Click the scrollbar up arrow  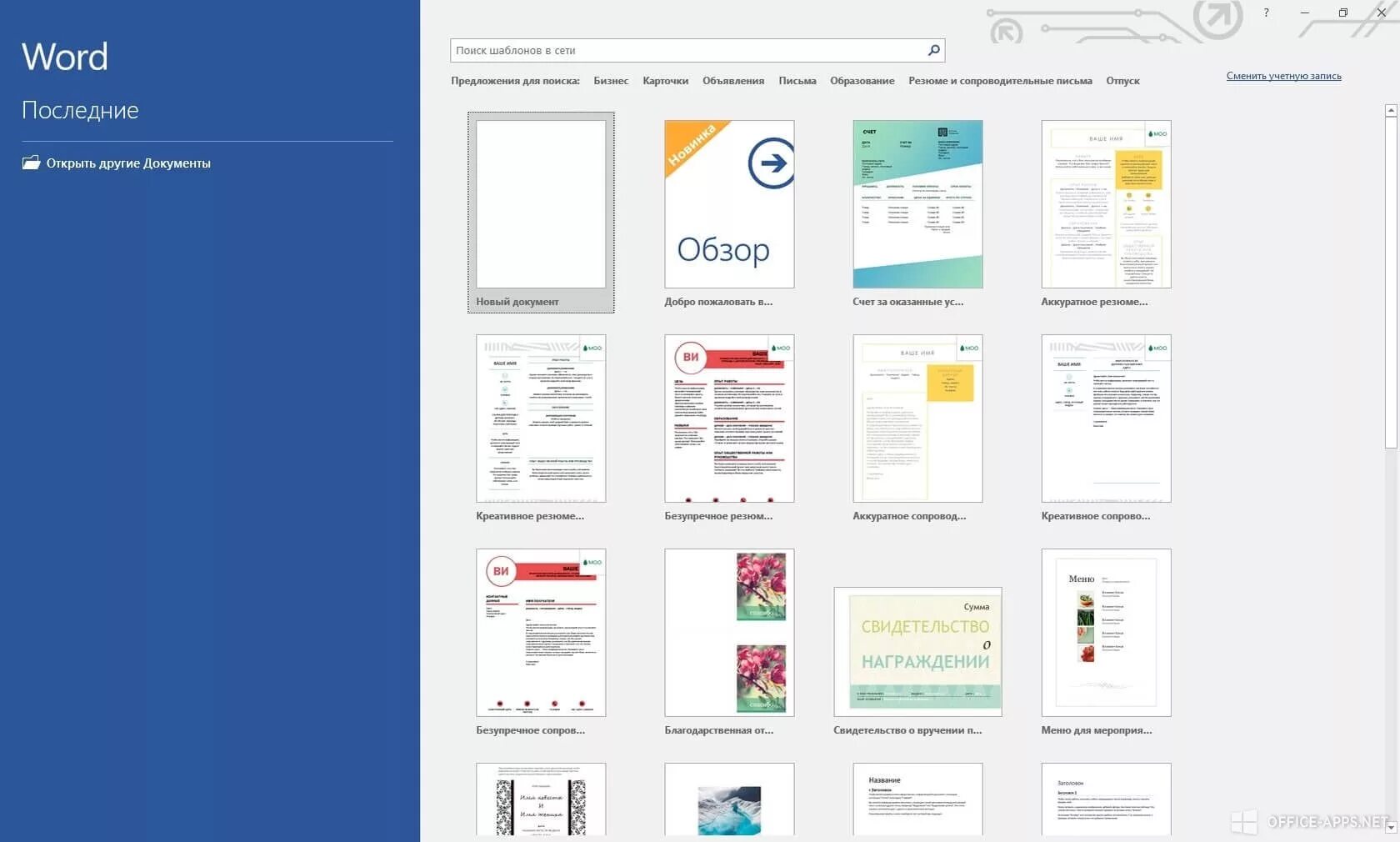[1390, 110]
